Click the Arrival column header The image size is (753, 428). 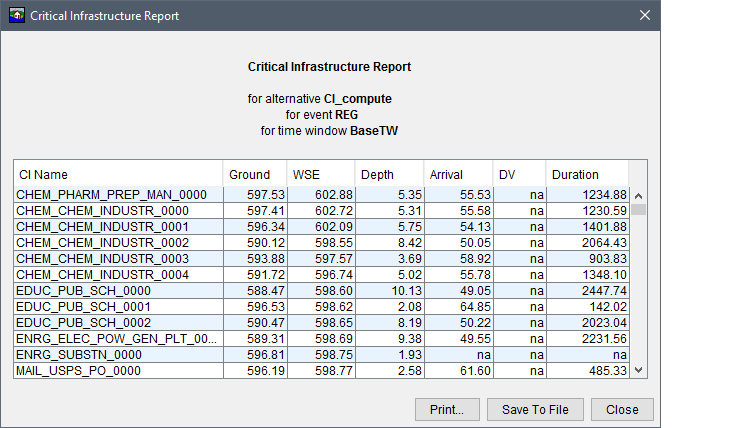(x=458, y=174)
